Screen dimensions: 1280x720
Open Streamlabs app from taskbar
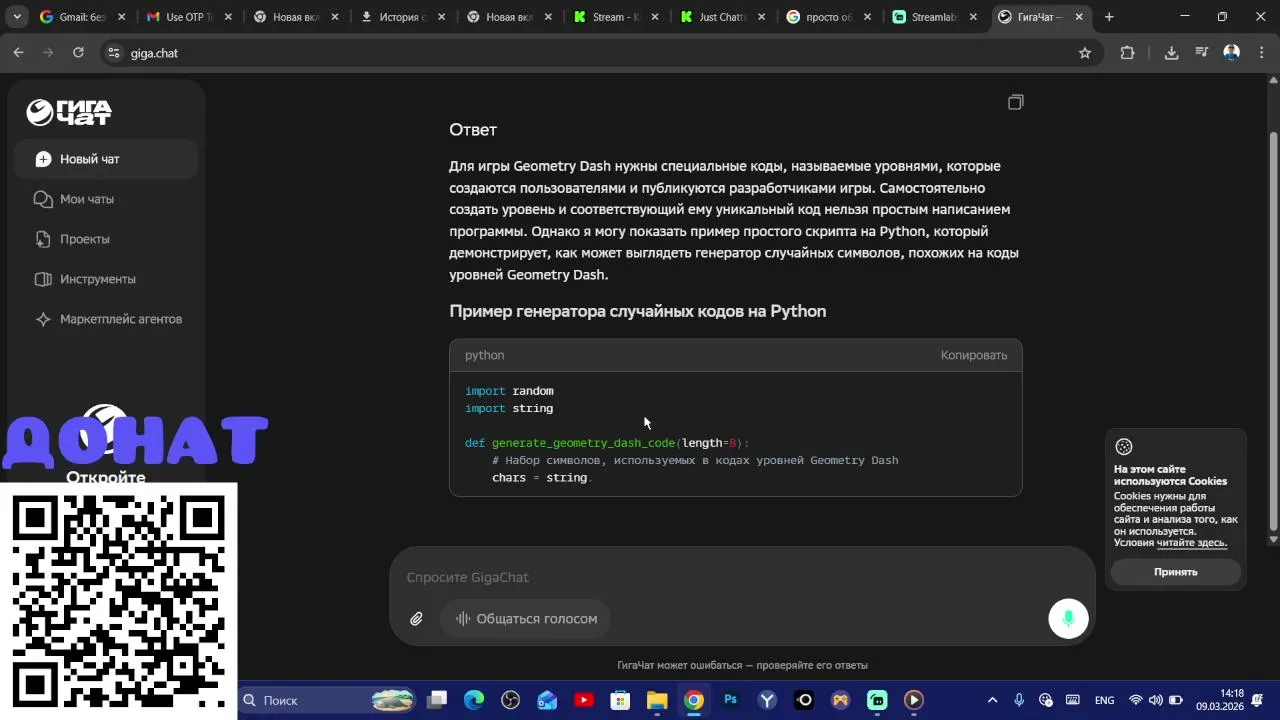[x=877, y=700]
